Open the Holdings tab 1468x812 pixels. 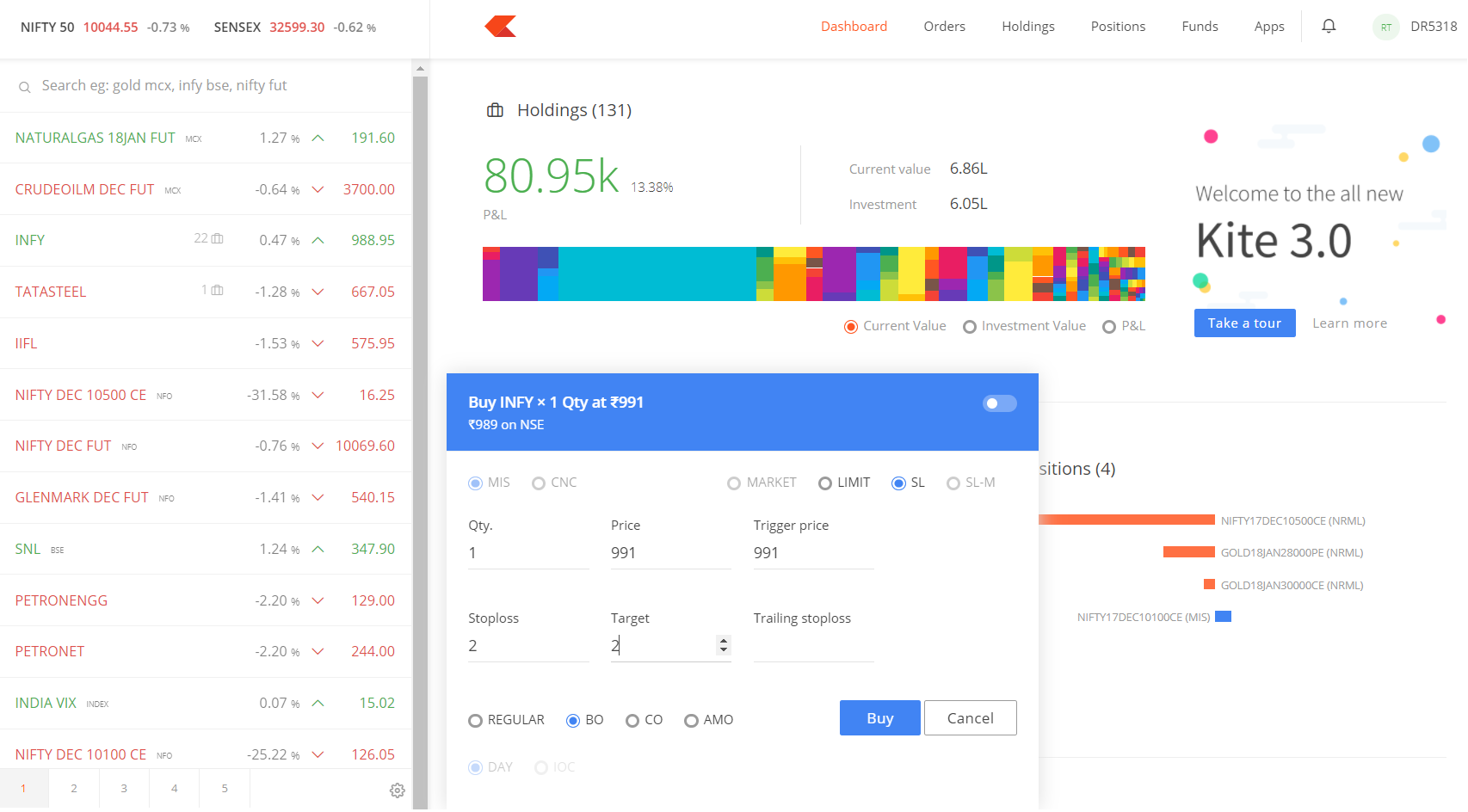[x=1027, y=27]
